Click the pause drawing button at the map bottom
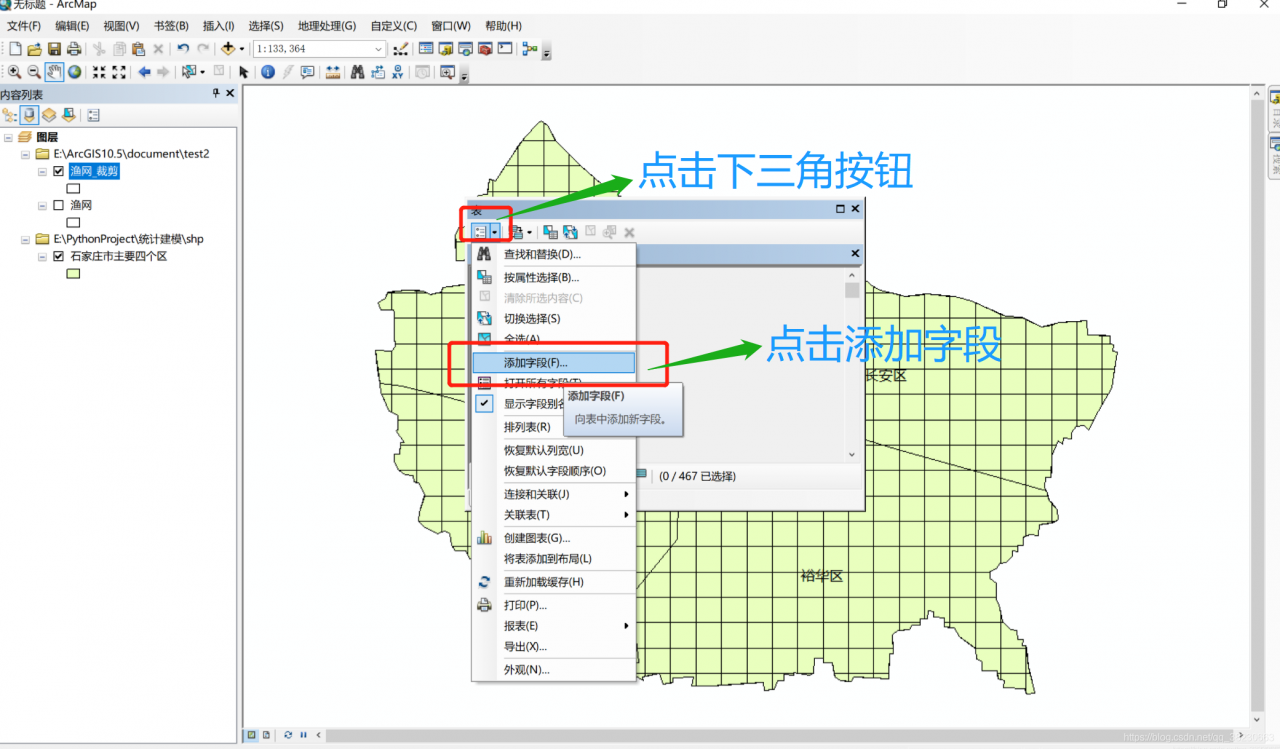This screenshot has height=749, width=1280. [x=303, y=735]
